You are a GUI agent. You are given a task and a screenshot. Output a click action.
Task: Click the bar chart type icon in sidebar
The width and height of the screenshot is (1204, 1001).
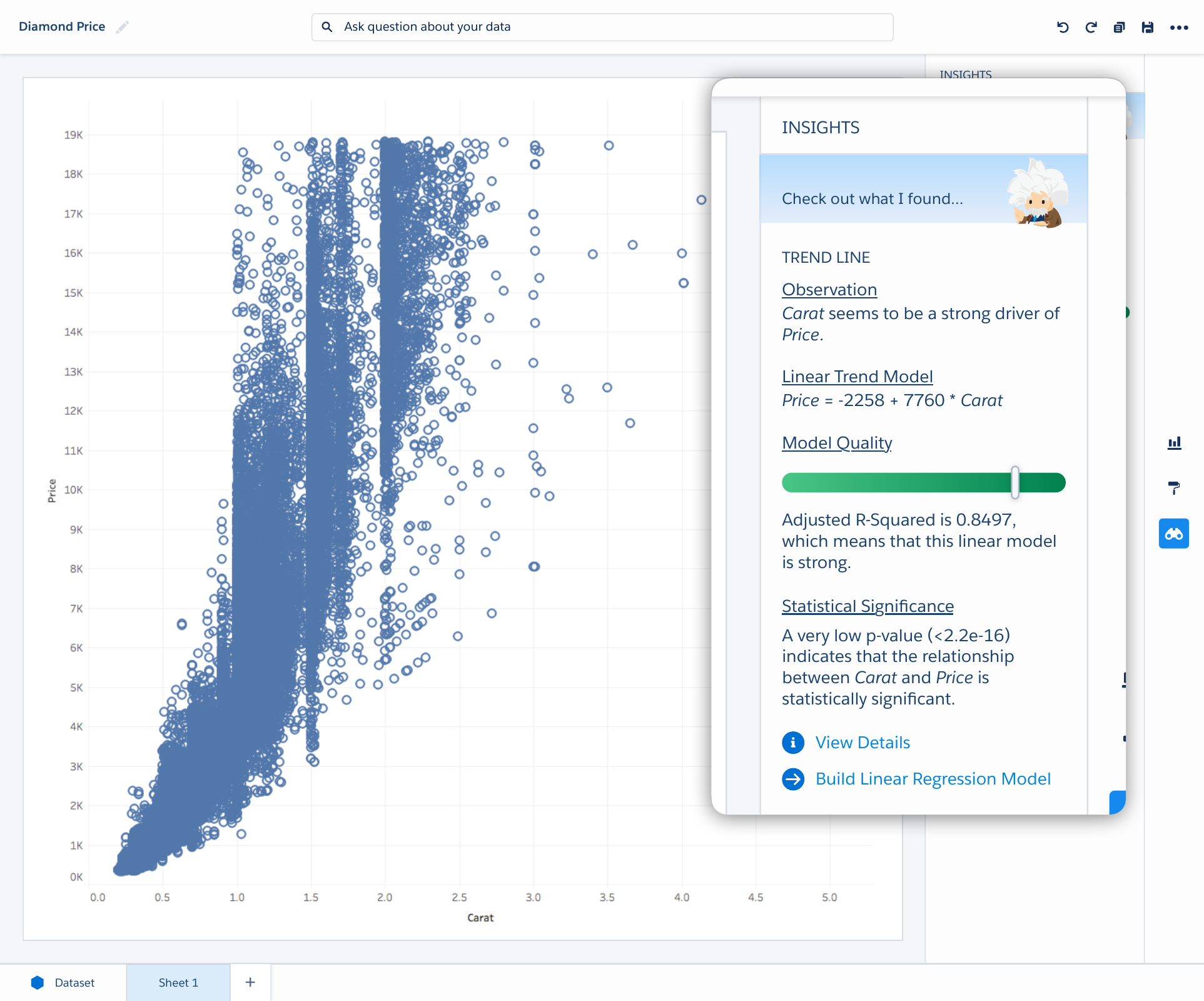pyautogui.click(x=1174, y=443)
